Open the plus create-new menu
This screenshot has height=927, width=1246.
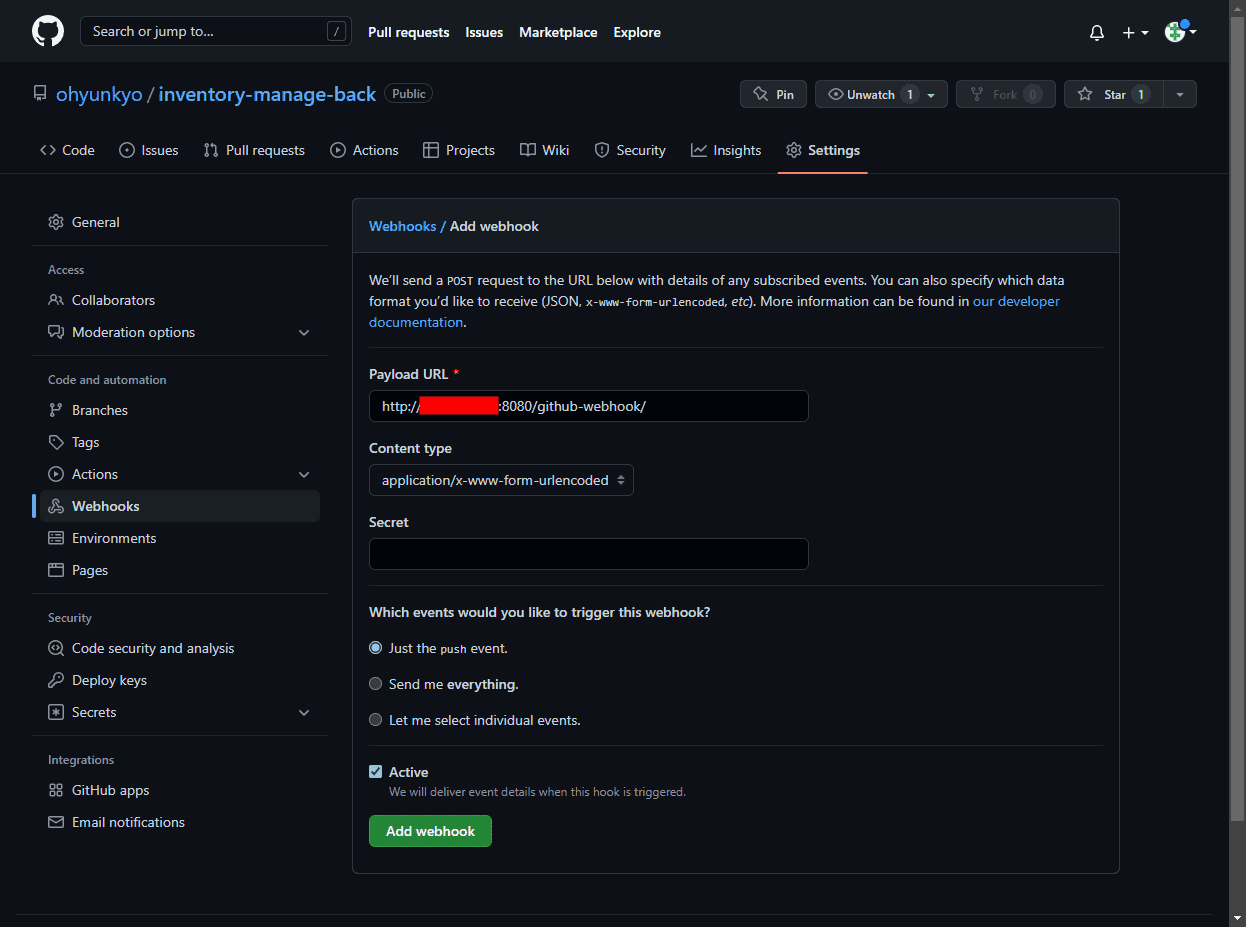pos(1135,32)
